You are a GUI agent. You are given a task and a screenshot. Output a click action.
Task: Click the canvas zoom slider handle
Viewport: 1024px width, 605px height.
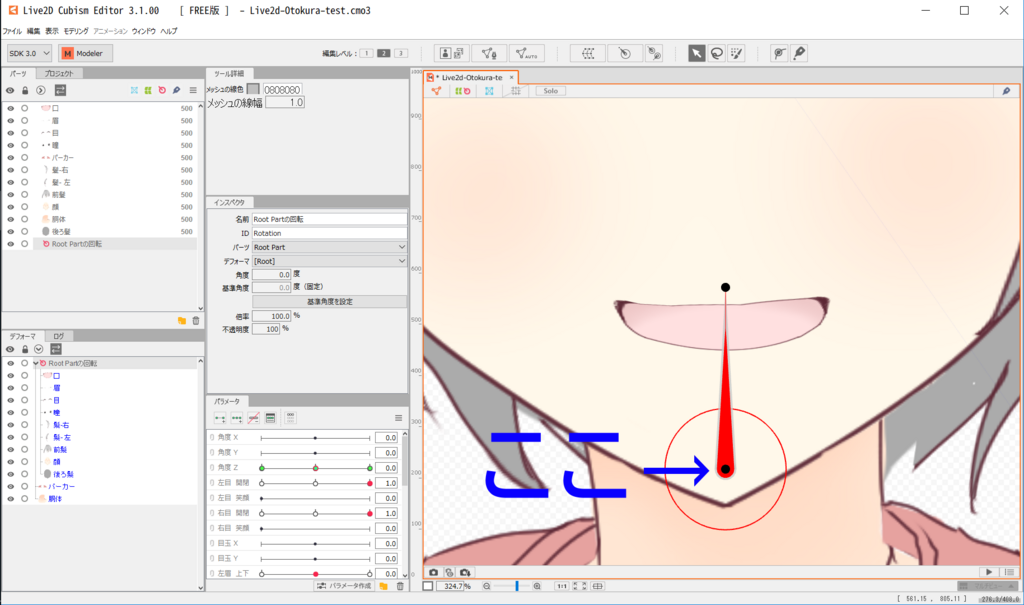point(517,586)
